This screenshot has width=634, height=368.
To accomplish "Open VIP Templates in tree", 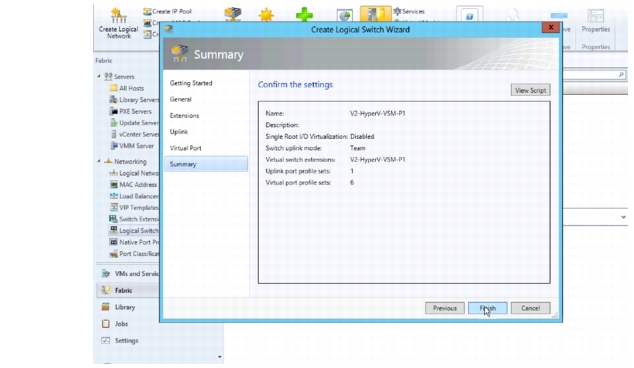I will pyautogui.click(x=134, y=207).
